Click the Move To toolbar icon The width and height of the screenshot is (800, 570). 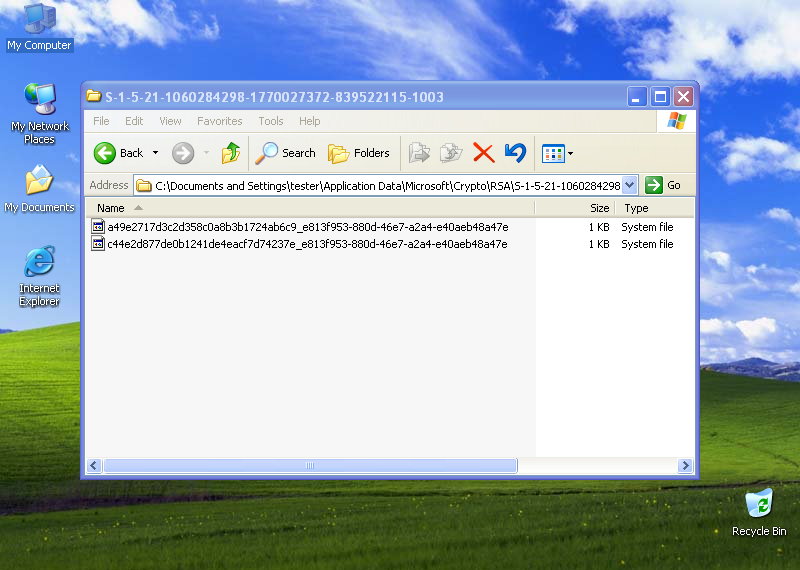tap(419, 153)
